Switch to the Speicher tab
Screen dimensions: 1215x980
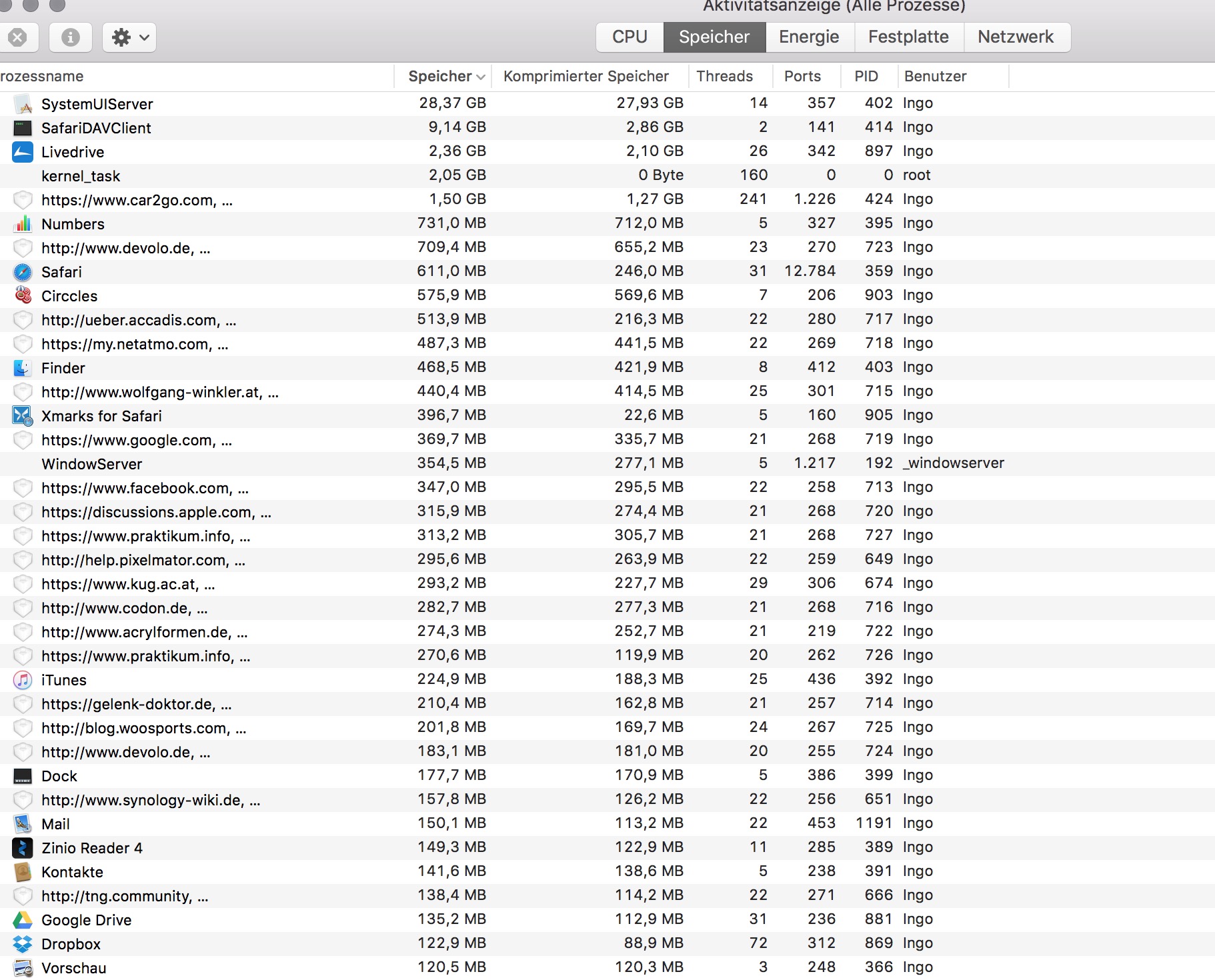[714, 37]
